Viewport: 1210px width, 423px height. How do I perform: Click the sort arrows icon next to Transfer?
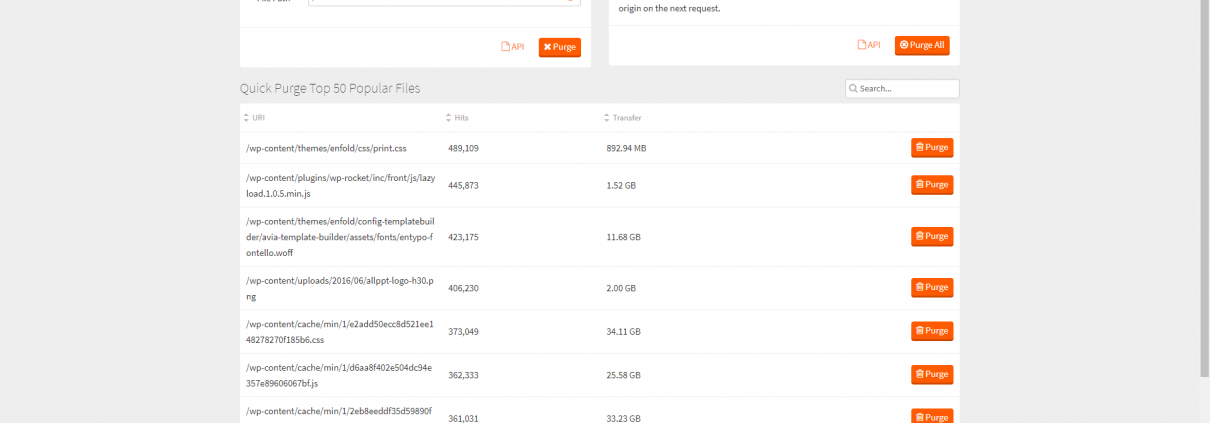(607, 118)
